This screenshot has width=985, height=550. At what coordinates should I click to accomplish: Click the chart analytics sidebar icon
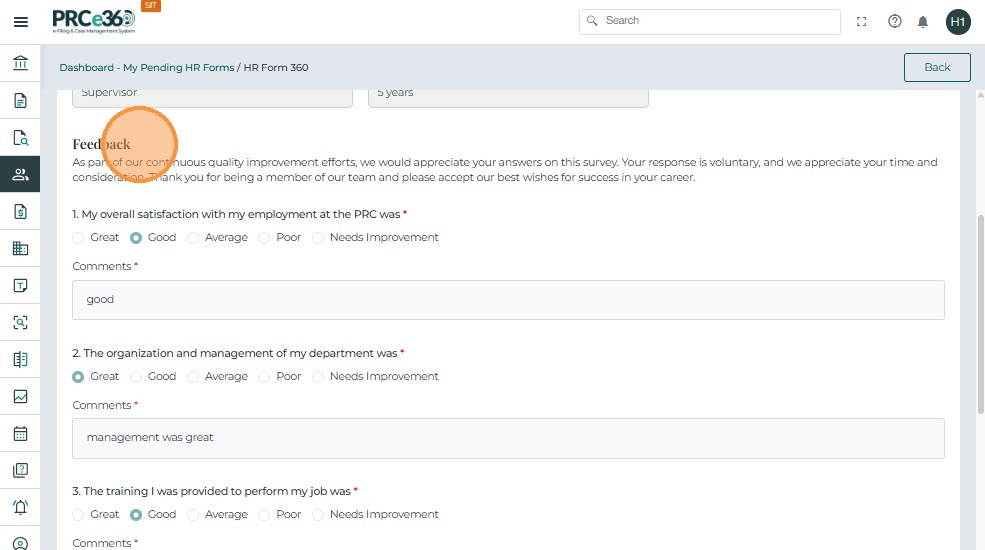pos(20,397)
